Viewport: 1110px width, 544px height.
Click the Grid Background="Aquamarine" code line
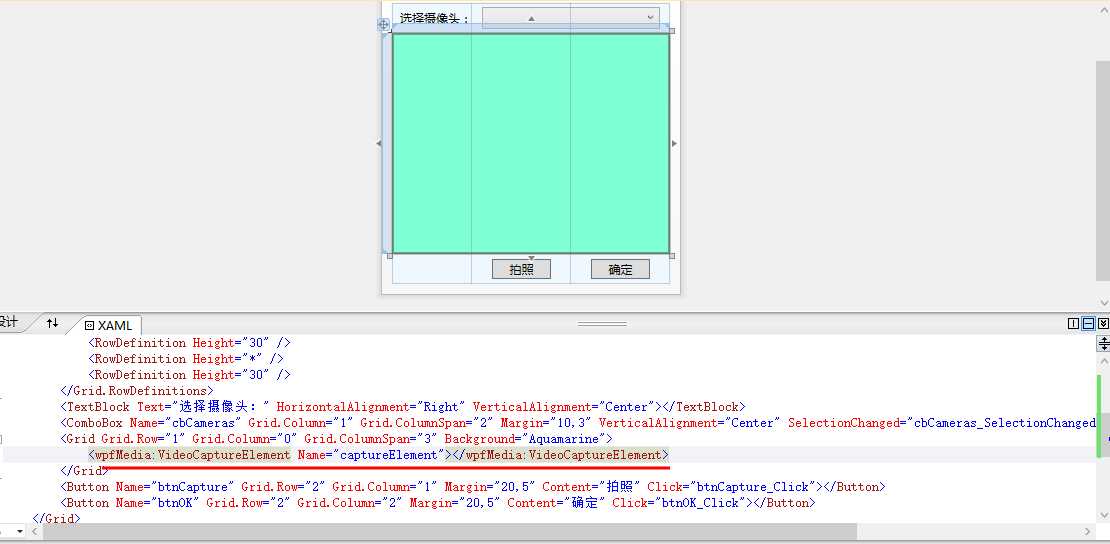[336, 439]
